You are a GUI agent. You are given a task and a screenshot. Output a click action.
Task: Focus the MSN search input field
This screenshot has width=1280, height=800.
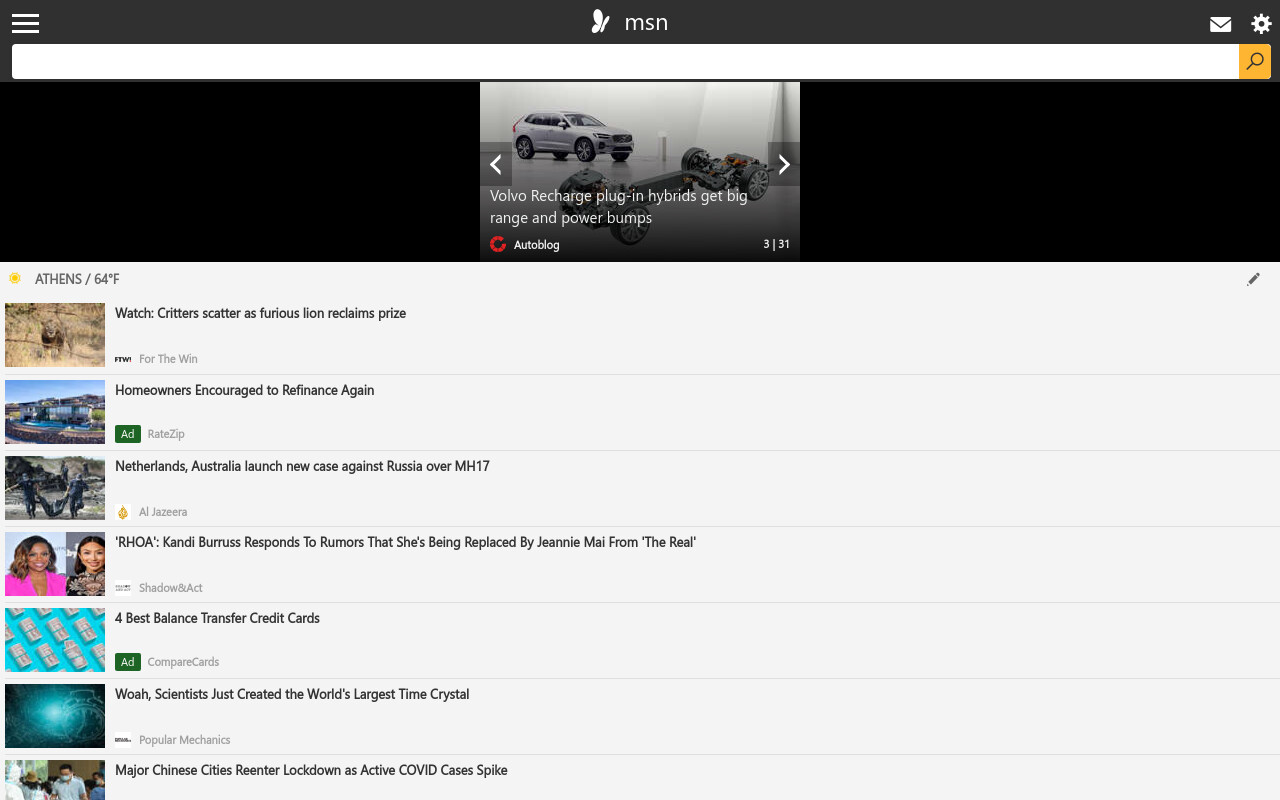point(625,61)
